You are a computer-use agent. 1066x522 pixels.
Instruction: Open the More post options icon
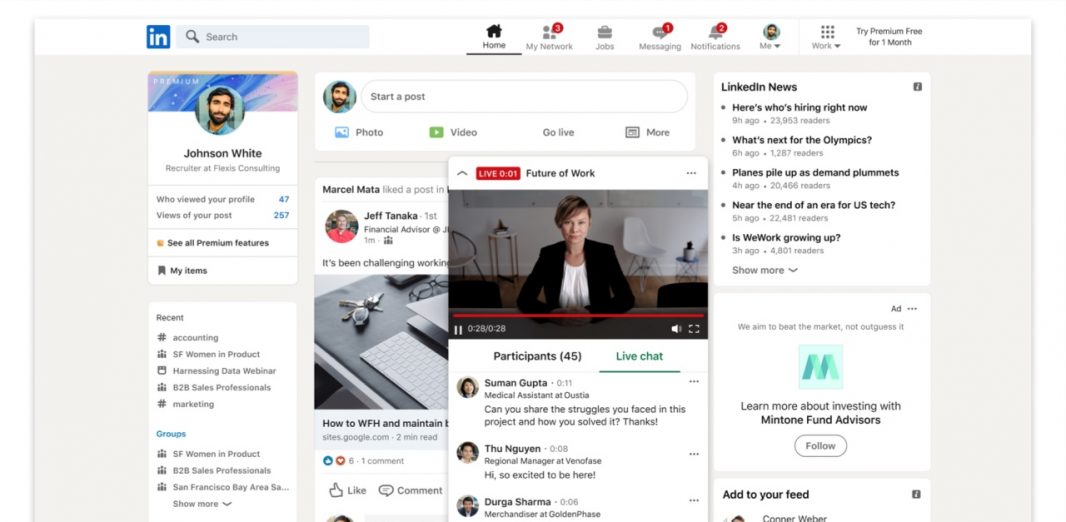tap(647, 133)
